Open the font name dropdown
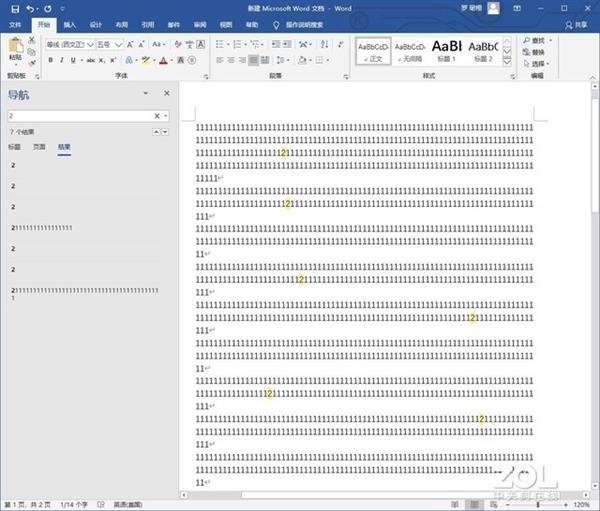Image resolution: width=600 pixels, height=511 pixels. click(90, 45)
